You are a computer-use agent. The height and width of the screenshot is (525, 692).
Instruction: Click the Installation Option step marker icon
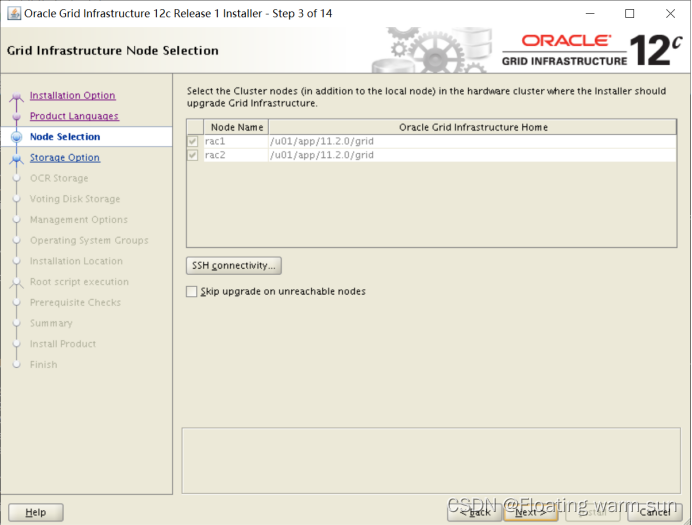17,96
